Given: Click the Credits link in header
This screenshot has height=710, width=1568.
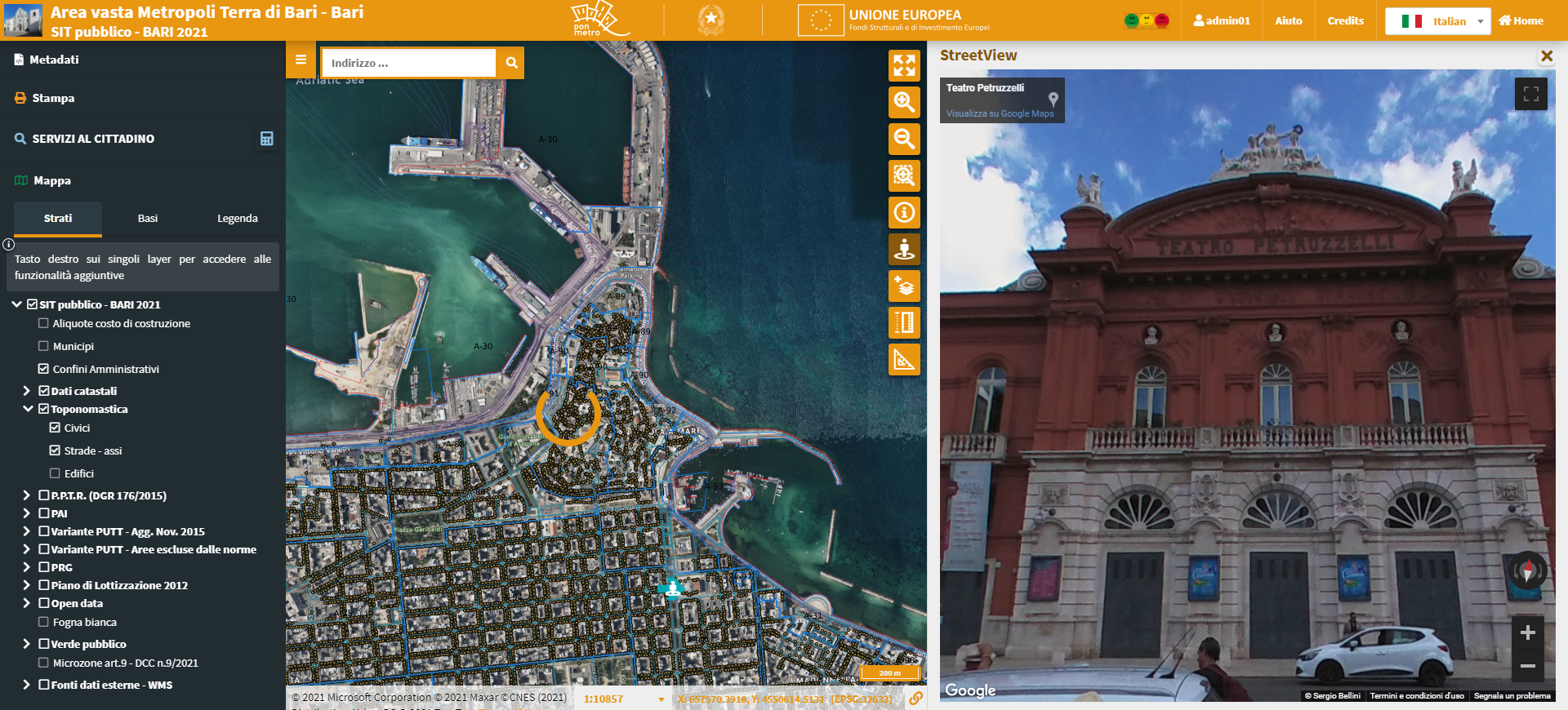Looking at the screenshot, I should 1345,21.
